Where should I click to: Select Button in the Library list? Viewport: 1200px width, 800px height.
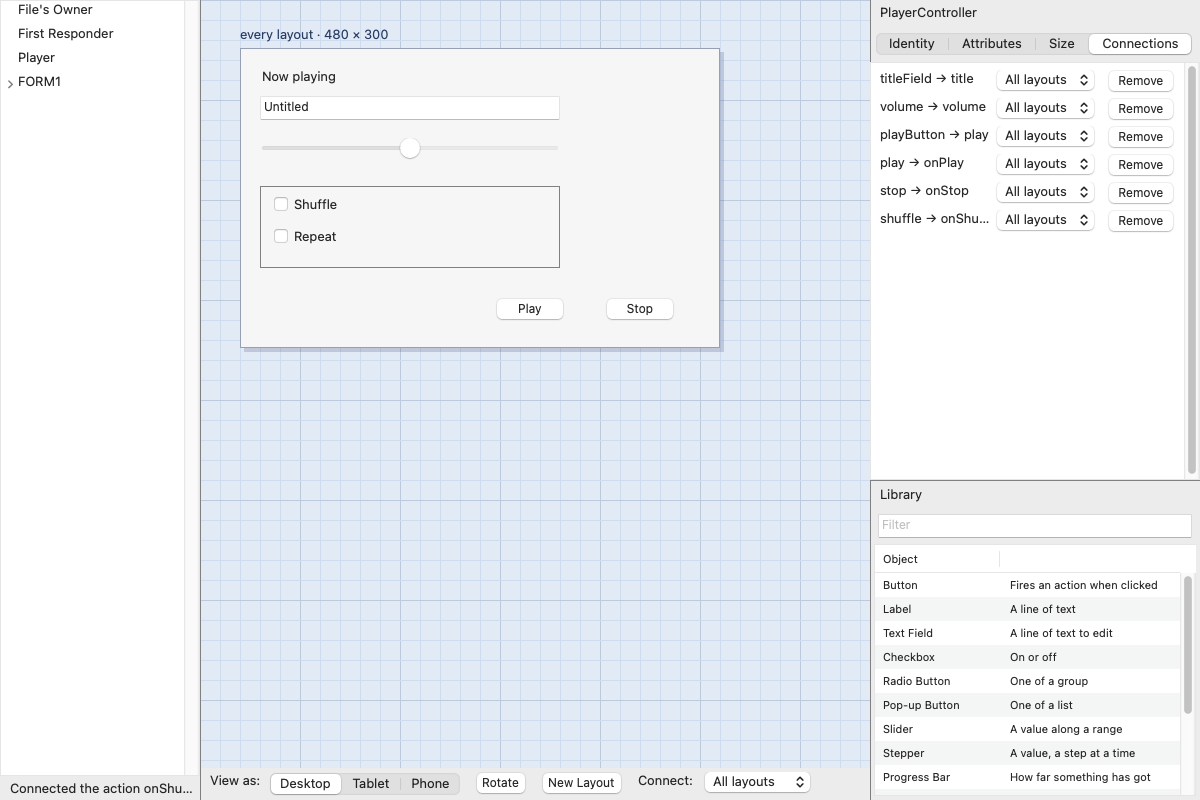point(1028,585)
